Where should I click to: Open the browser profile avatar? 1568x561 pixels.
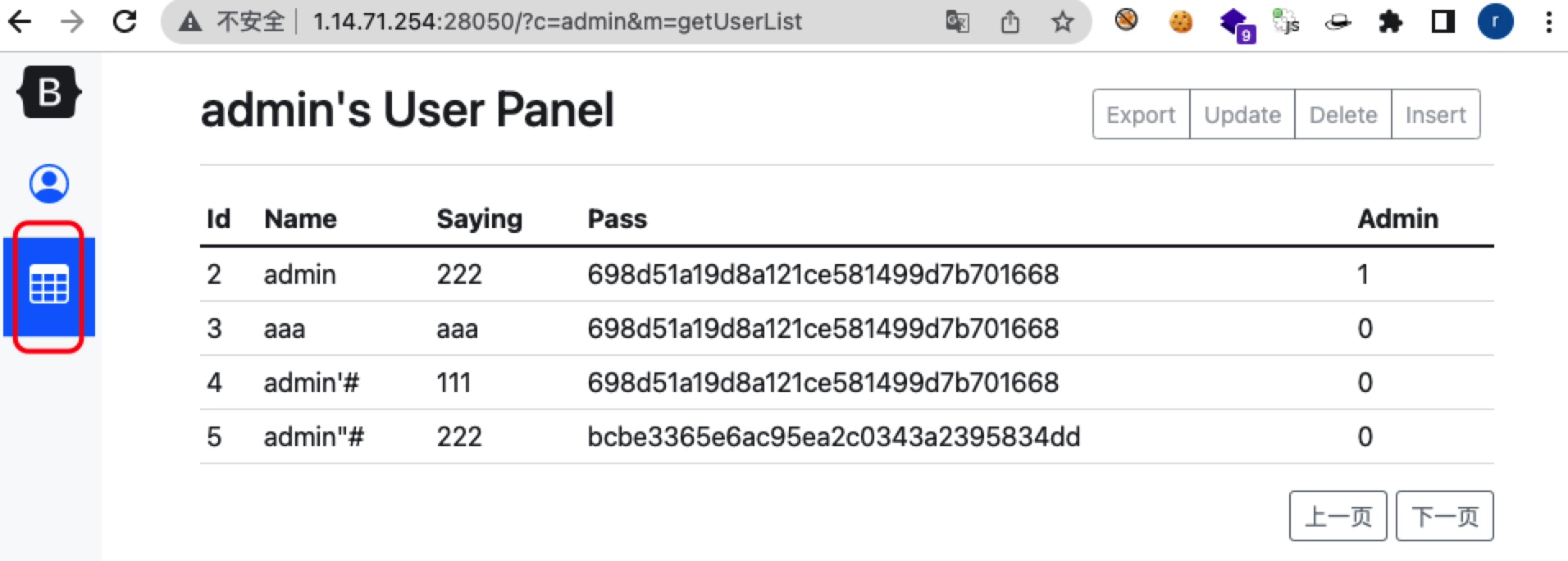tap(1495, 21)
